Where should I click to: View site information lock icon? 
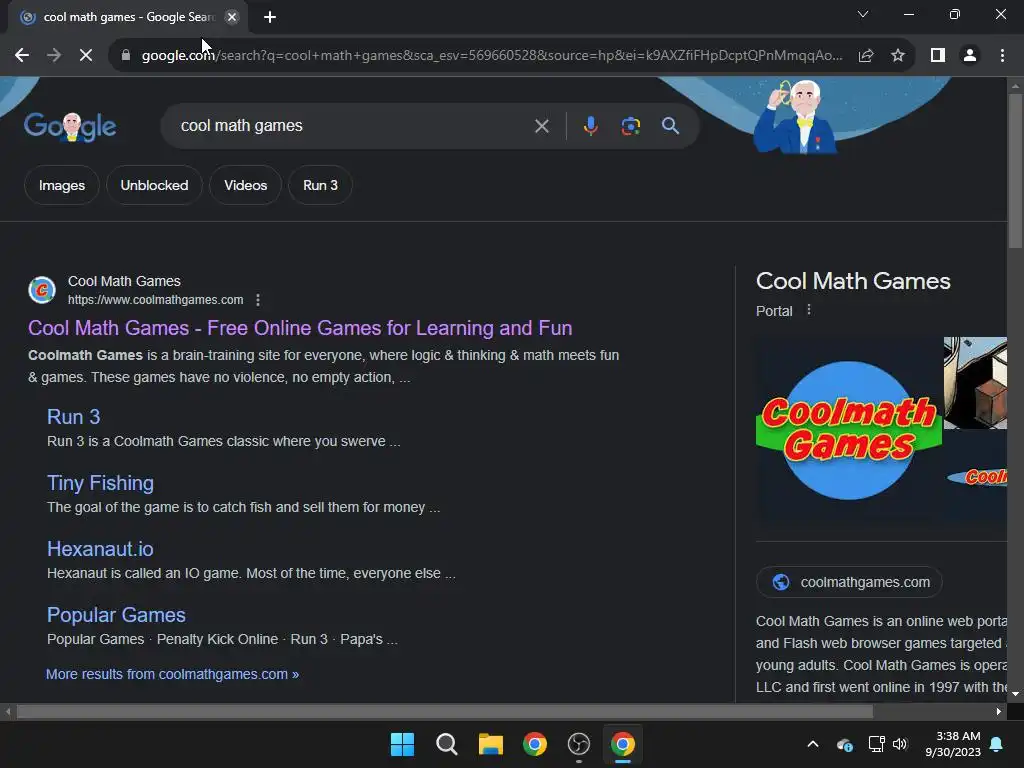click(x=126, y=56)
